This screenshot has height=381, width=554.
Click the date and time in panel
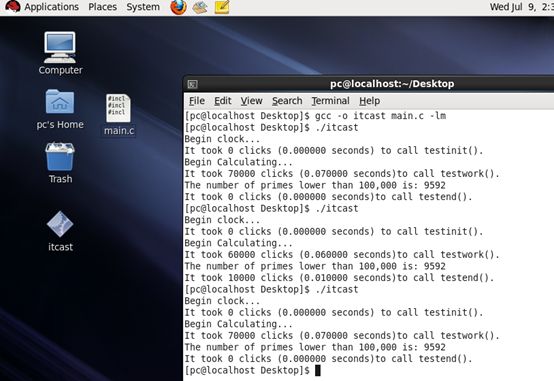[x=521, y=7]
